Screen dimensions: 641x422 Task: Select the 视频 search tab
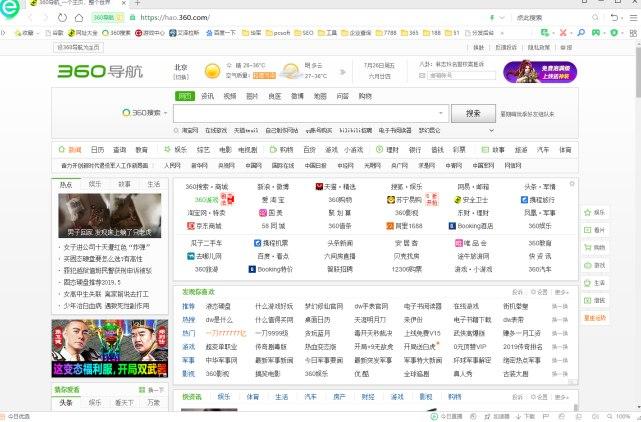[x=230, y=96]
